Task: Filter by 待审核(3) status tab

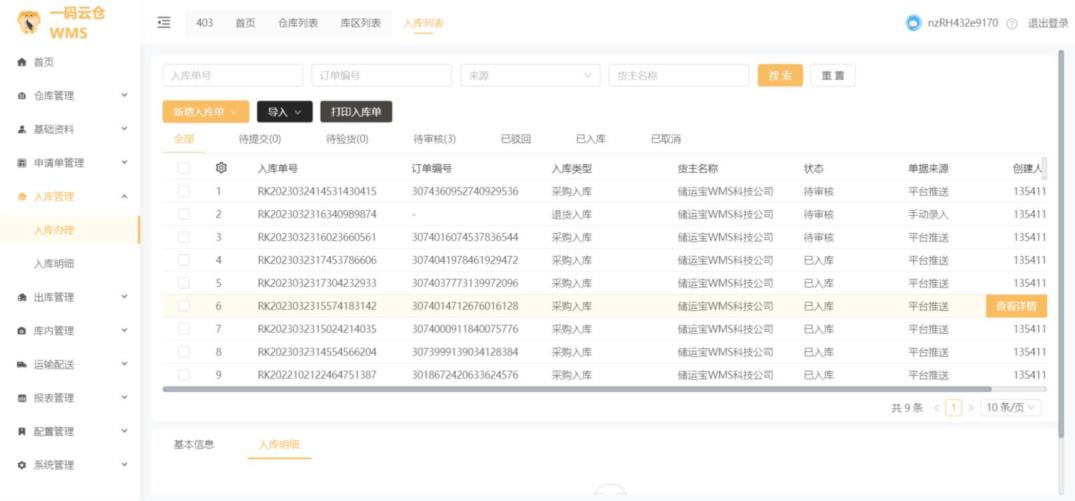Action: coord(435,139)
